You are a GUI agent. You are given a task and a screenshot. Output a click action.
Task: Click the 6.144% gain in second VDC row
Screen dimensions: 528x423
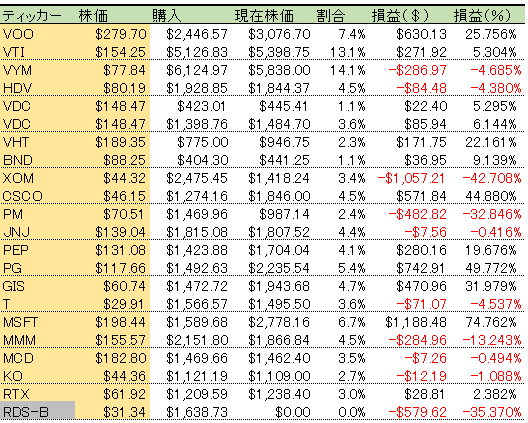click(x=494, y=124)
